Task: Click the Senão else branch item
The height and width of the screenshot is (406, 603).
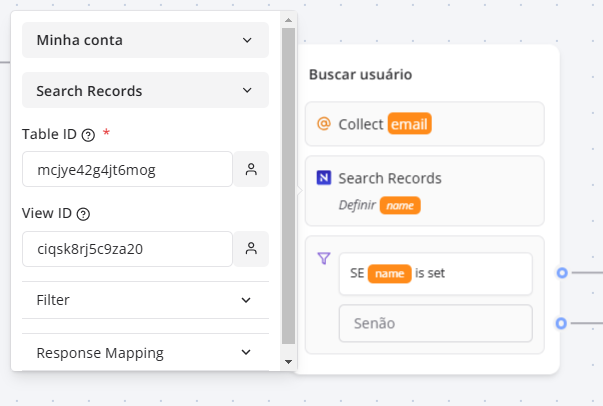Action: 435,324
